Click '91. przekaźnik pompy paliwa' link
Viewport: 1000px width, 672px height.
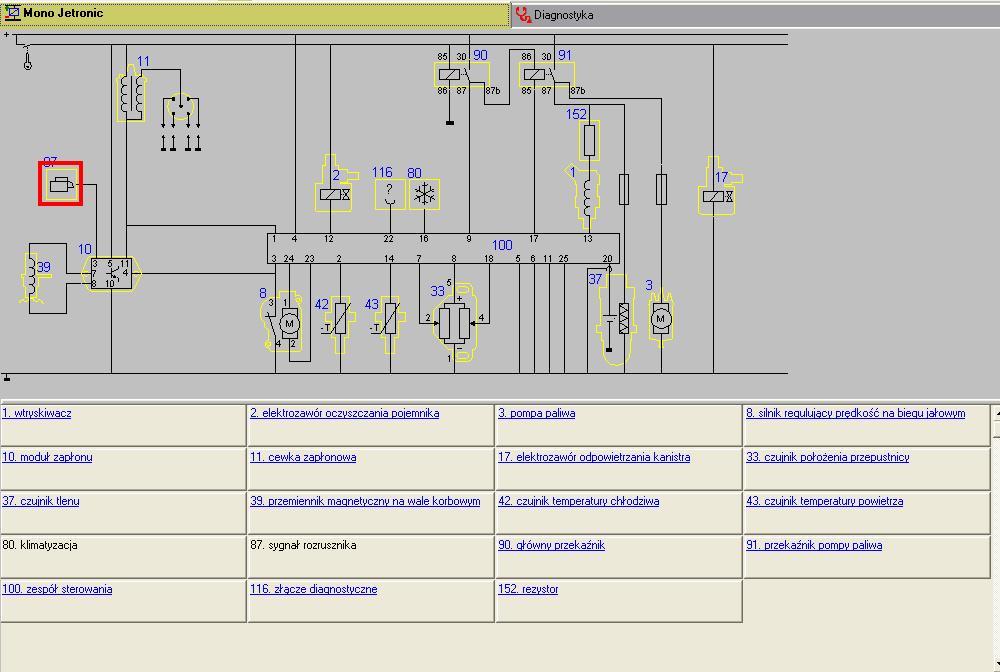(814, 545)
